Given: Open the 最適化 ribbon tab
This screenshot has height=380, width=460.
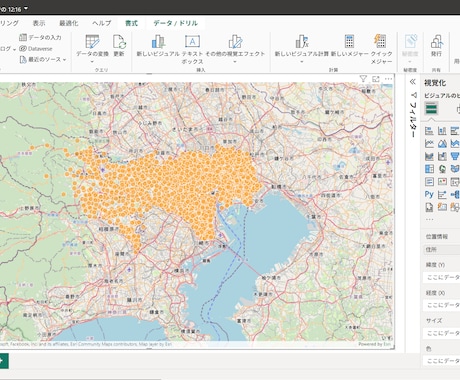Looking at the screenshot, I should coord(68,23).
